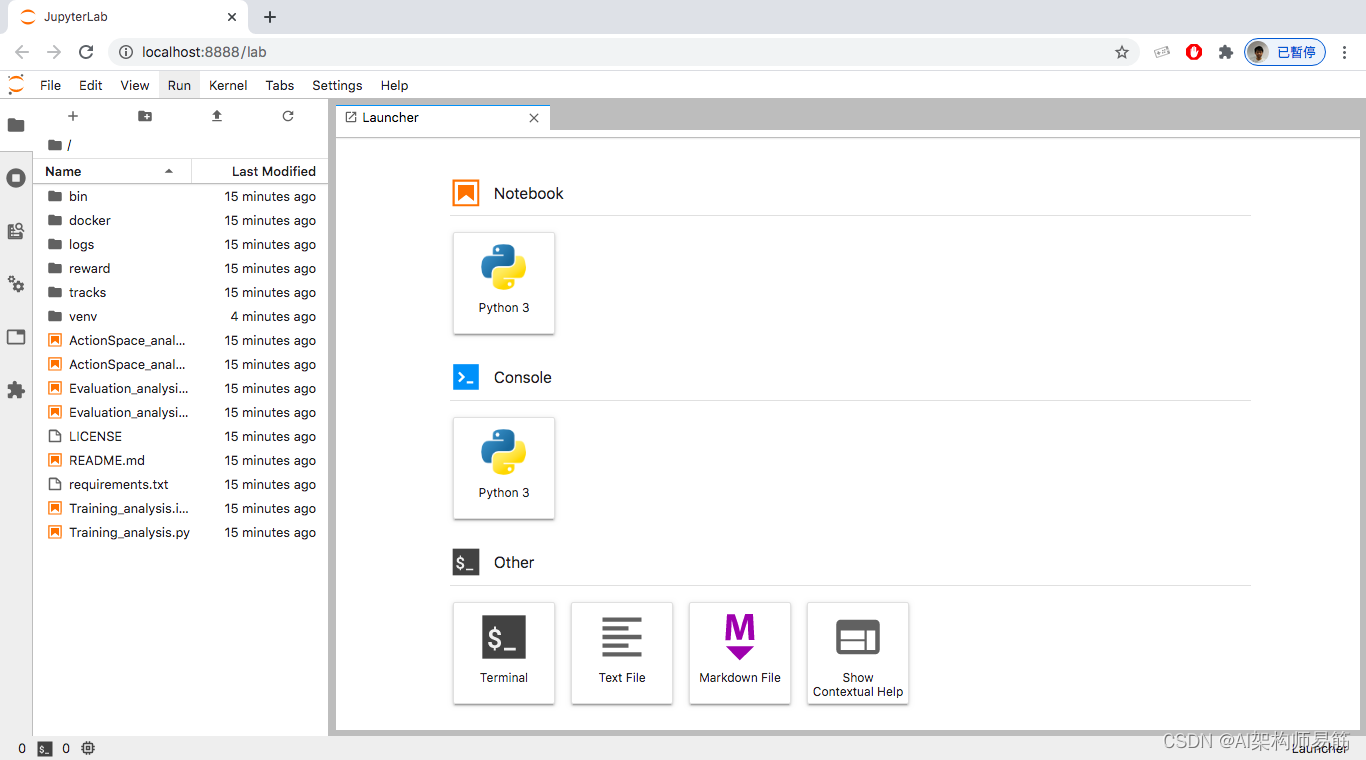The width and height of the screenshot is (1366, 760).
Task: Click the Jupyter logo in the menu bar
Action: [x=16, y=85]
